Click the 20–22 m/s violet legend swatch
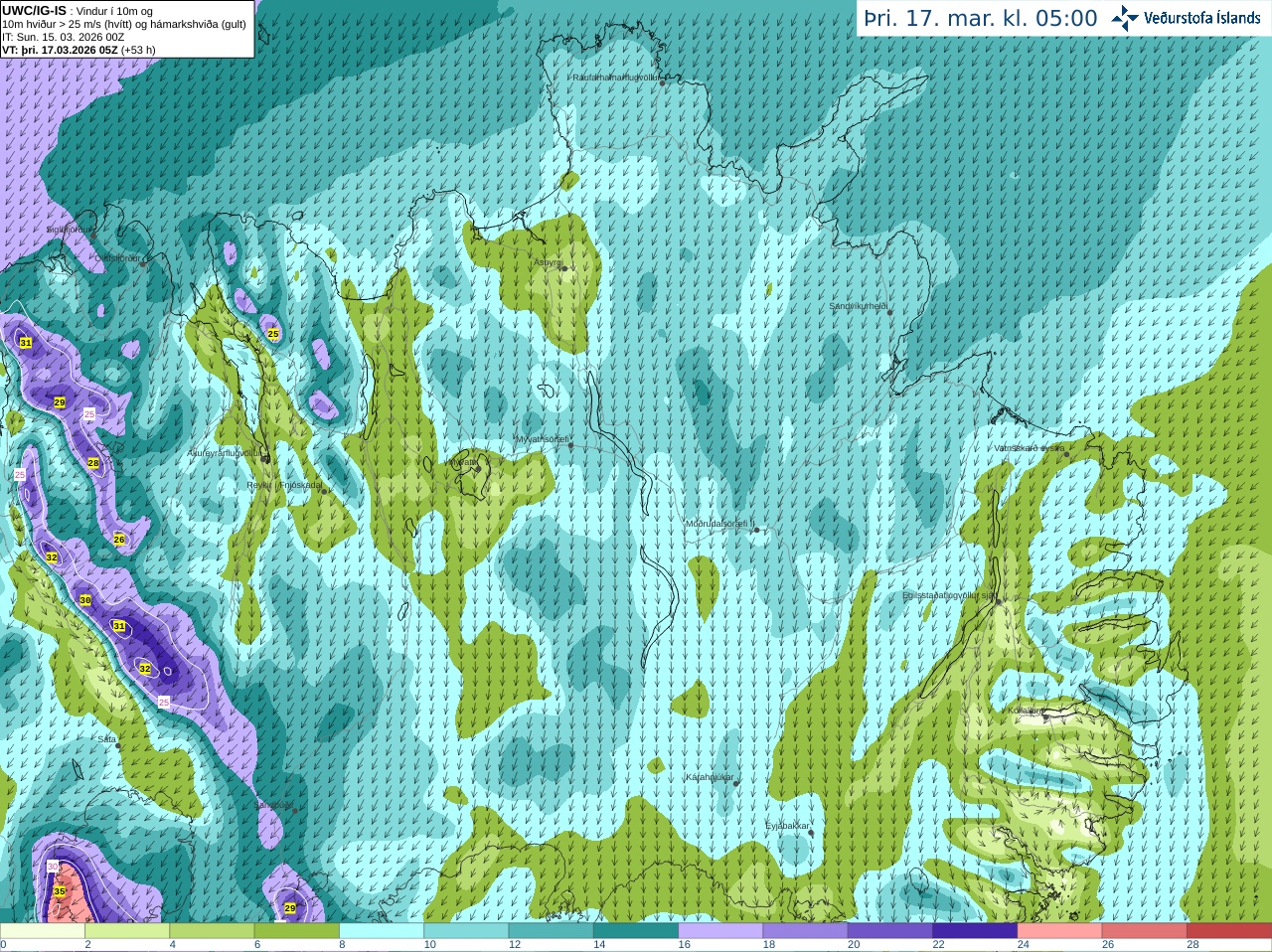1272x952 pixels. (x=890, y=931)
